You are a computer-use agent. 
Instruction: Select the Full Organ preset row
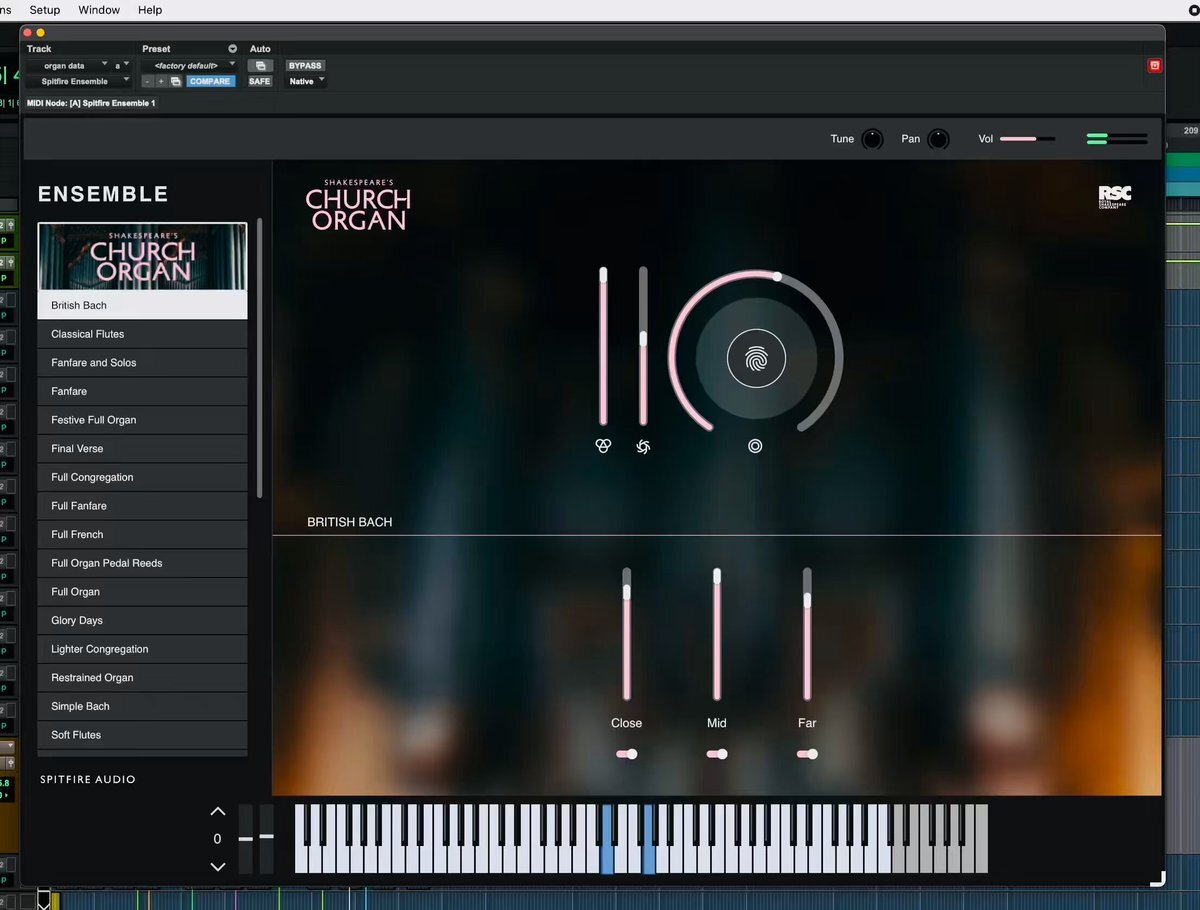[x=142, y=592]
